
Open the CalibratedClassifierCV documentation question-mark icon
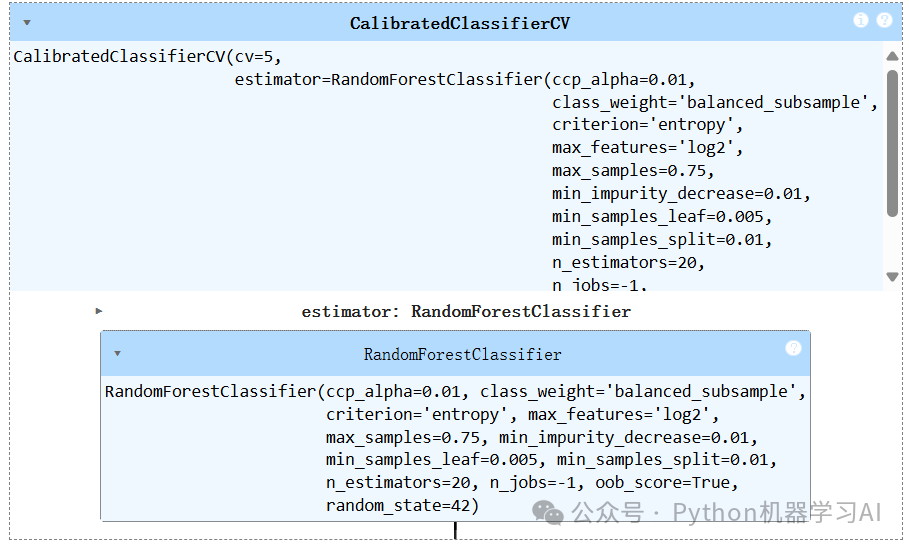click(884, 20)
